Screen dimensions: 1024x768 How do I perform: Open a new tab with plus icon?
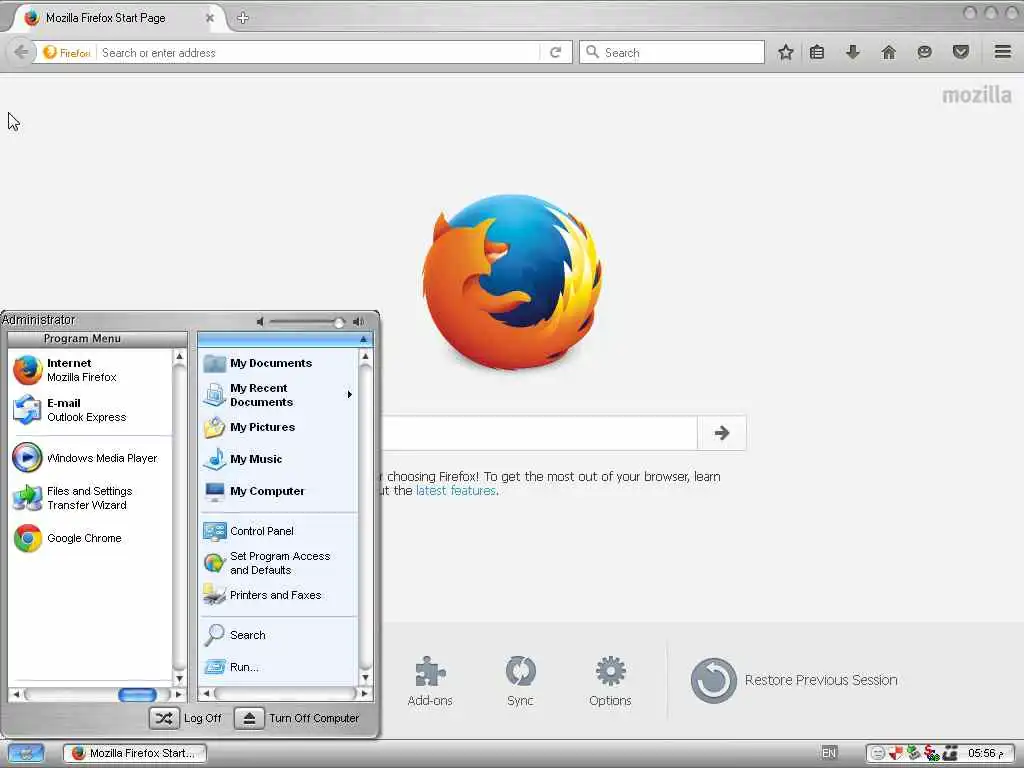[x=243, y=18]
